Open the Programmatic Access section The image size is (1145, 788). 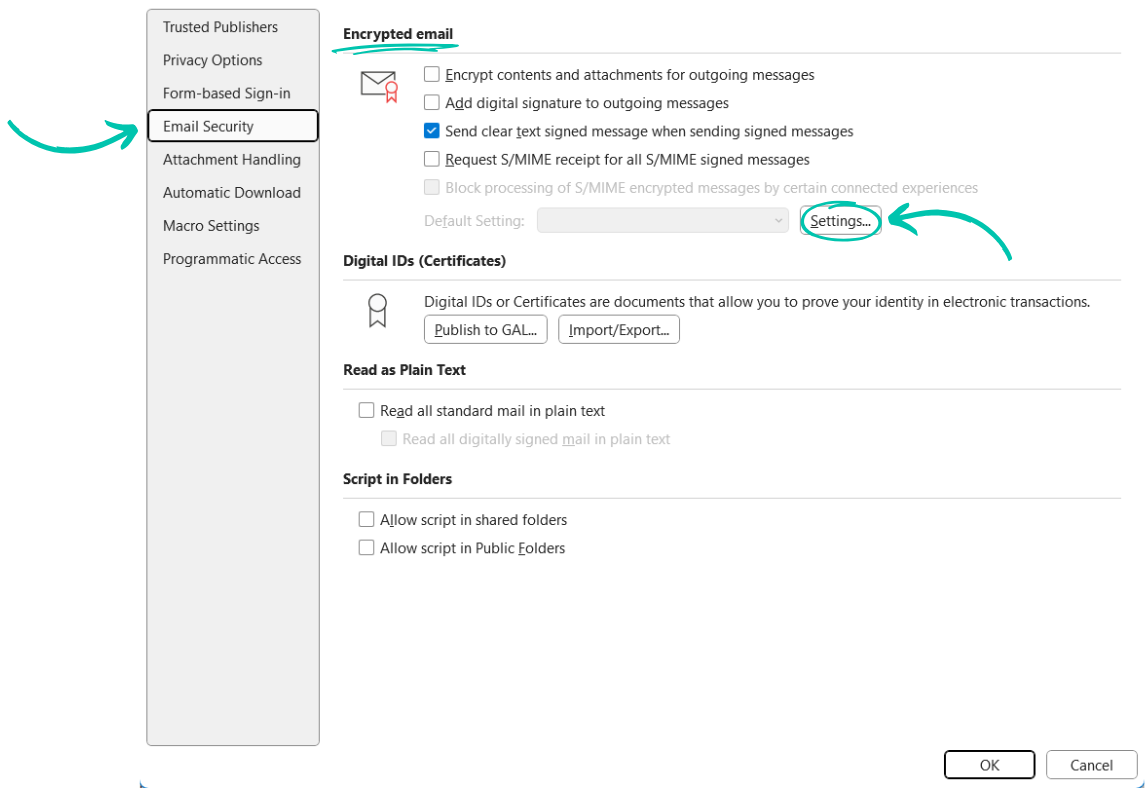pos(232,258)
